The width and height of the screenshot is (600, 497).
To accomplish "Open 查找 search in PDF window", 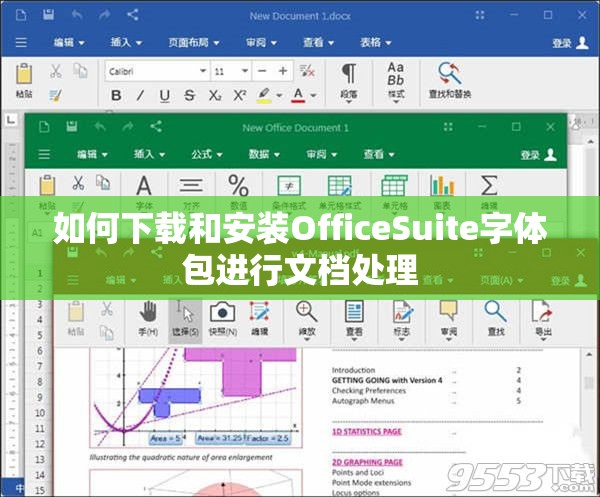I will click(x=496, y=319).
